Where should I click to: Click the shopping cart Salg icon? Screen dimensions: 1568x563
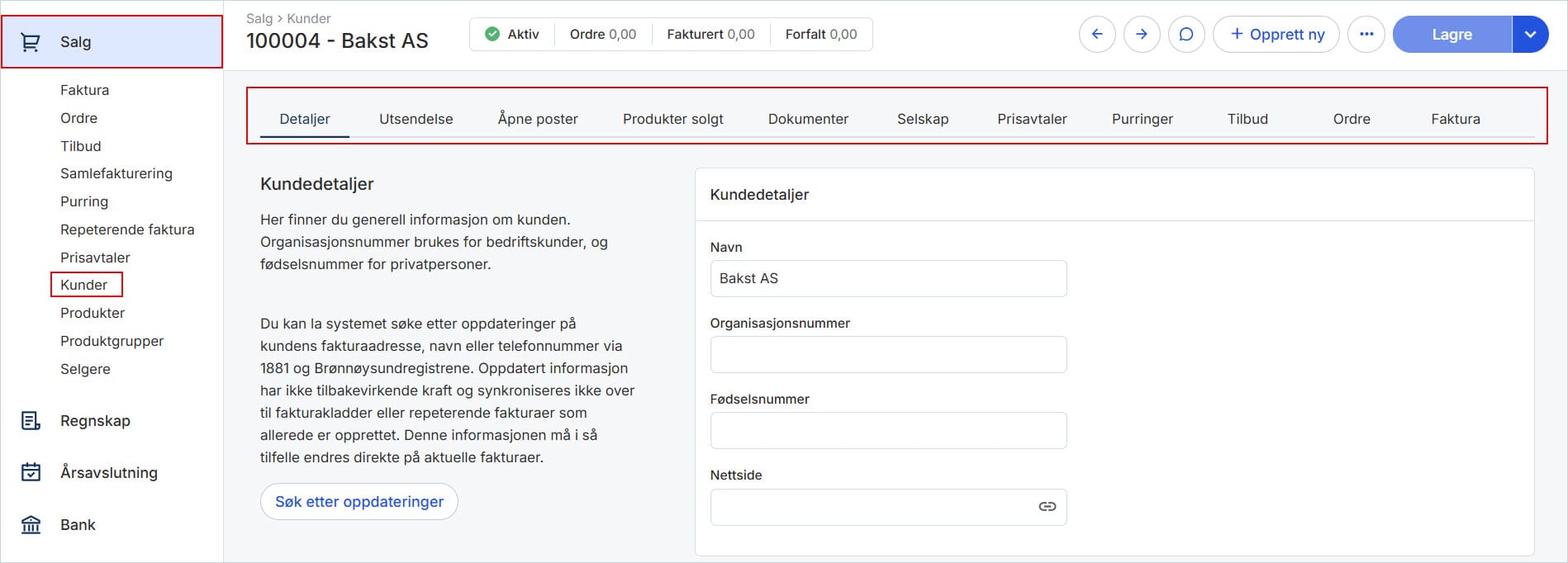pos(31,42)
